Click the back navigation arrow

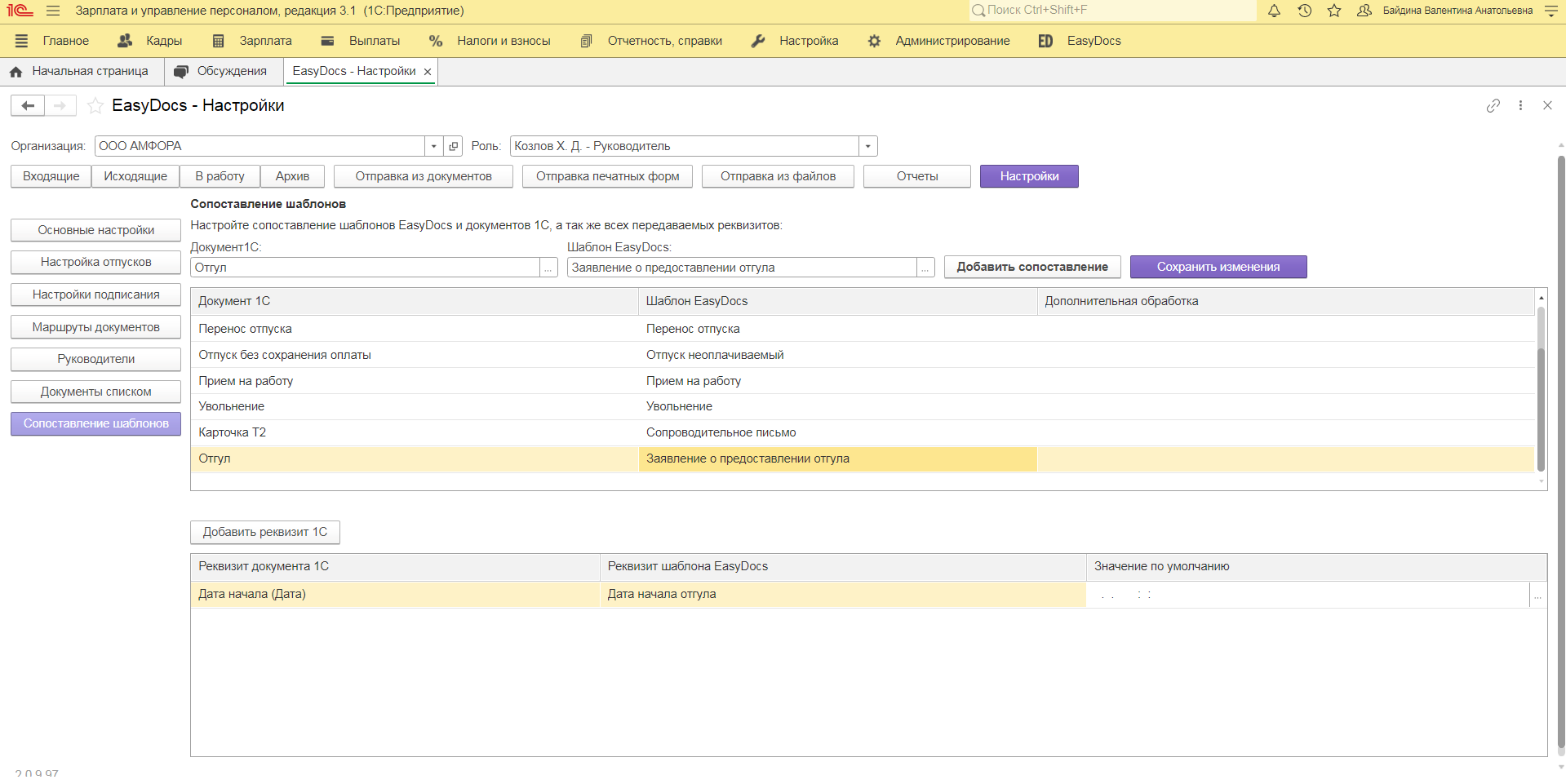click(x=28, y=105)
